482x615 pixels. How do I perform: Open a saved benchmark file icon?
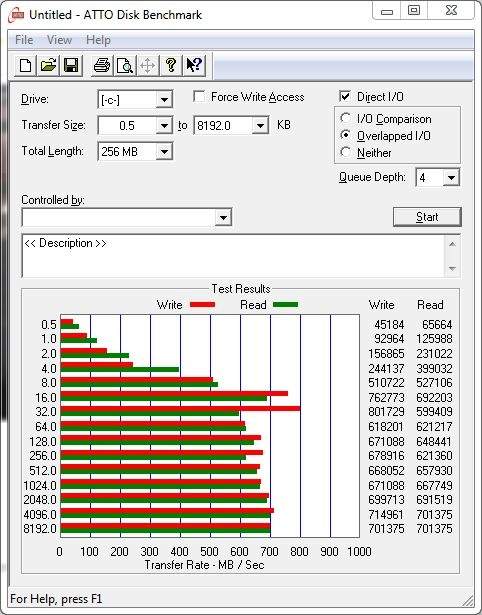click(48, 65)
